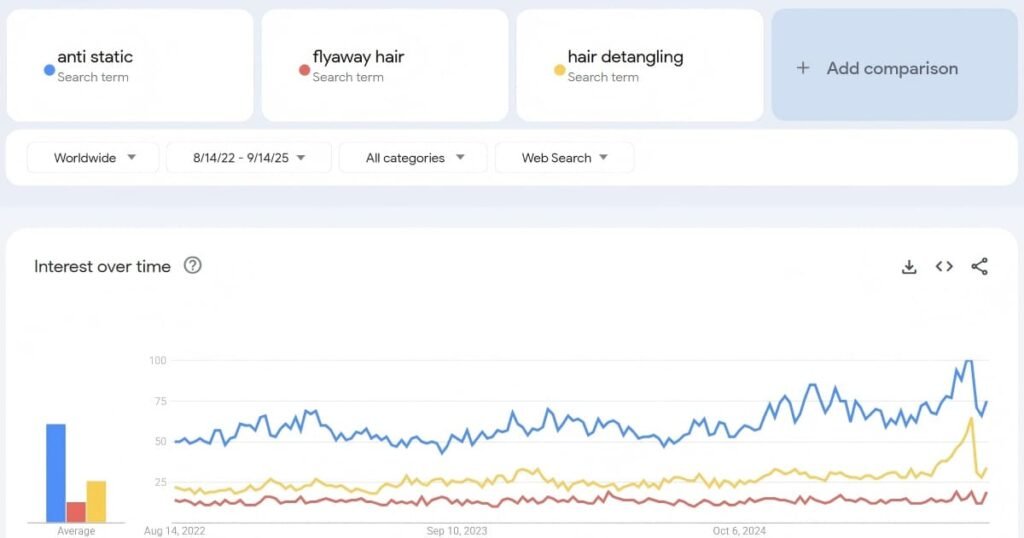Screen dimensions: 1024x538
Task: Click the yellow dot beside hair detangling
Action: [559, 70]
